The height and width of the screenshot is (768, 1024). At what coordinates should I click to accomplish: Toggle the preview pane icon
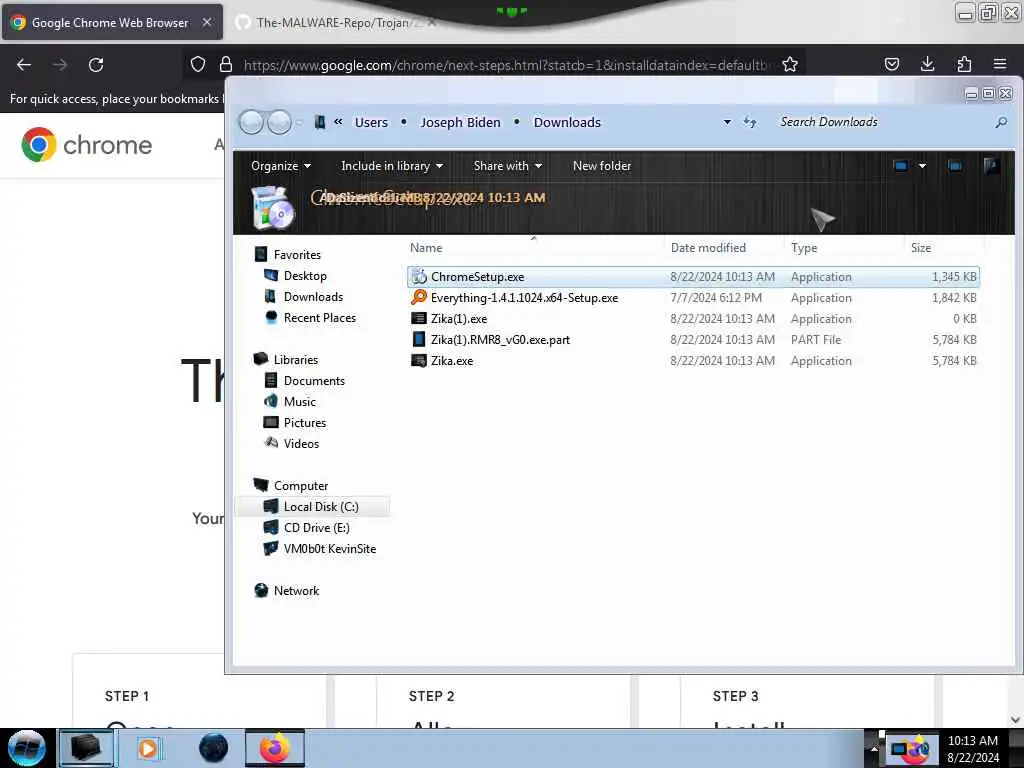pyautogui.click(x=955, y=166)
